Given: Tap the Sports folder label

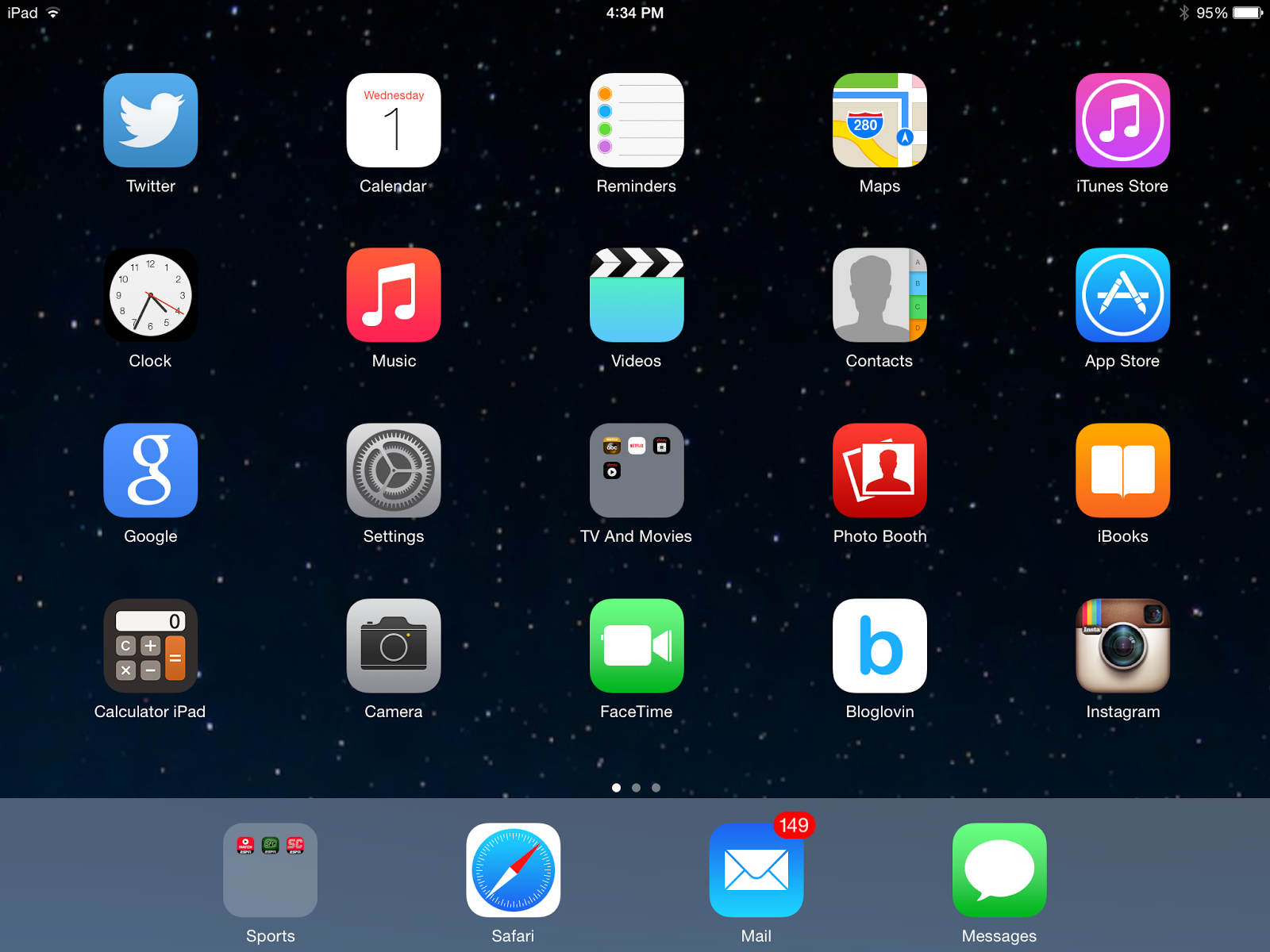Looking at the screenshot, I should [271, 936].
